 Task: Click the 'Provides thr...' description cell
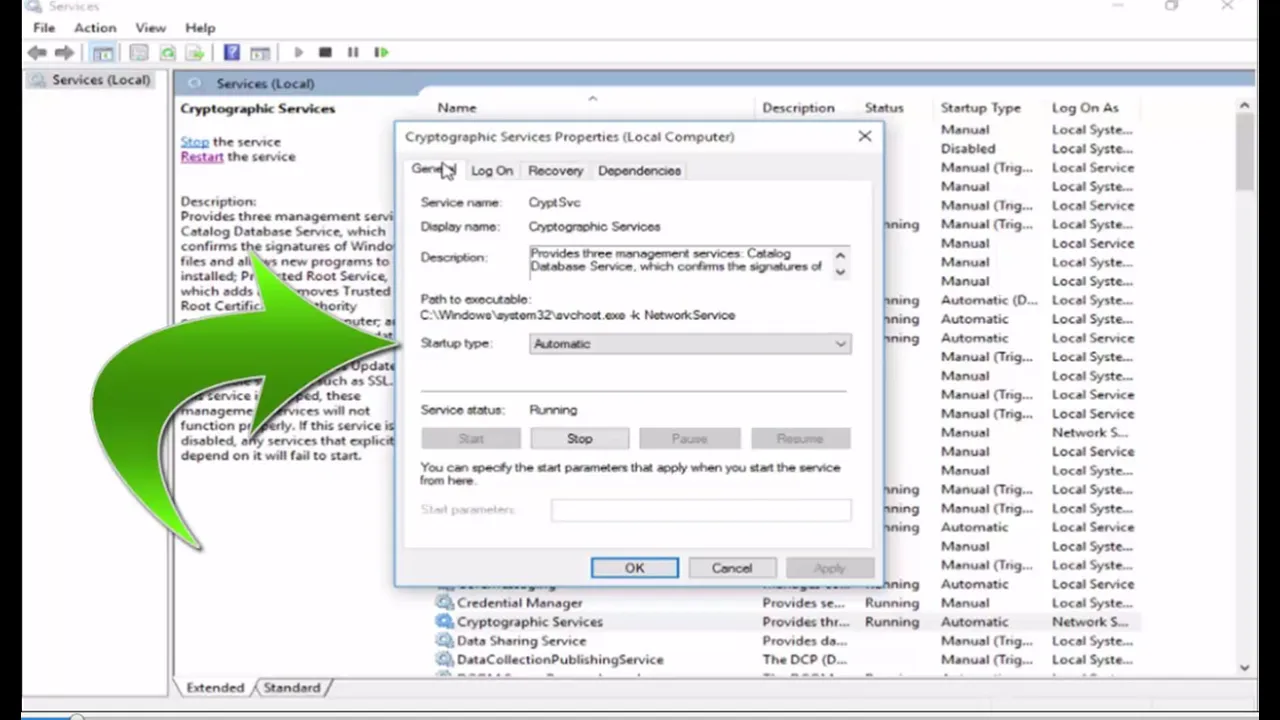click(804, 622)
